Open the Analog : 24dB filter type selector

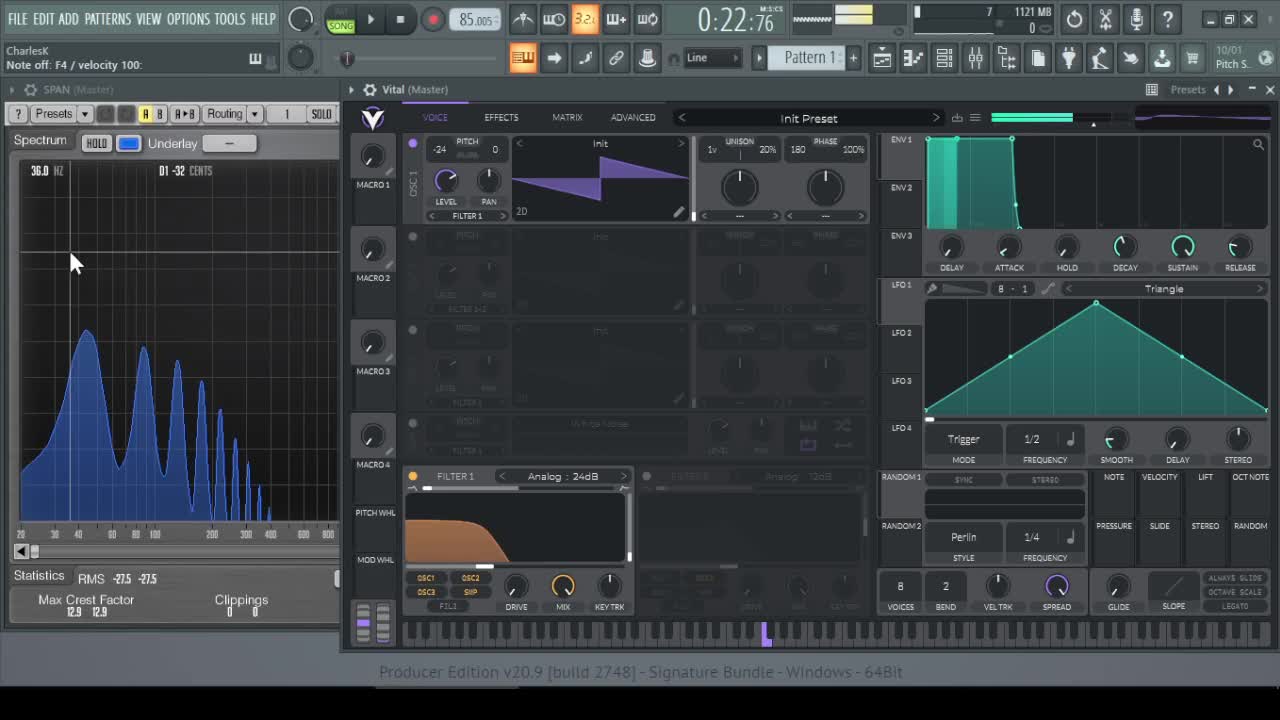click(x=563, y=476)
